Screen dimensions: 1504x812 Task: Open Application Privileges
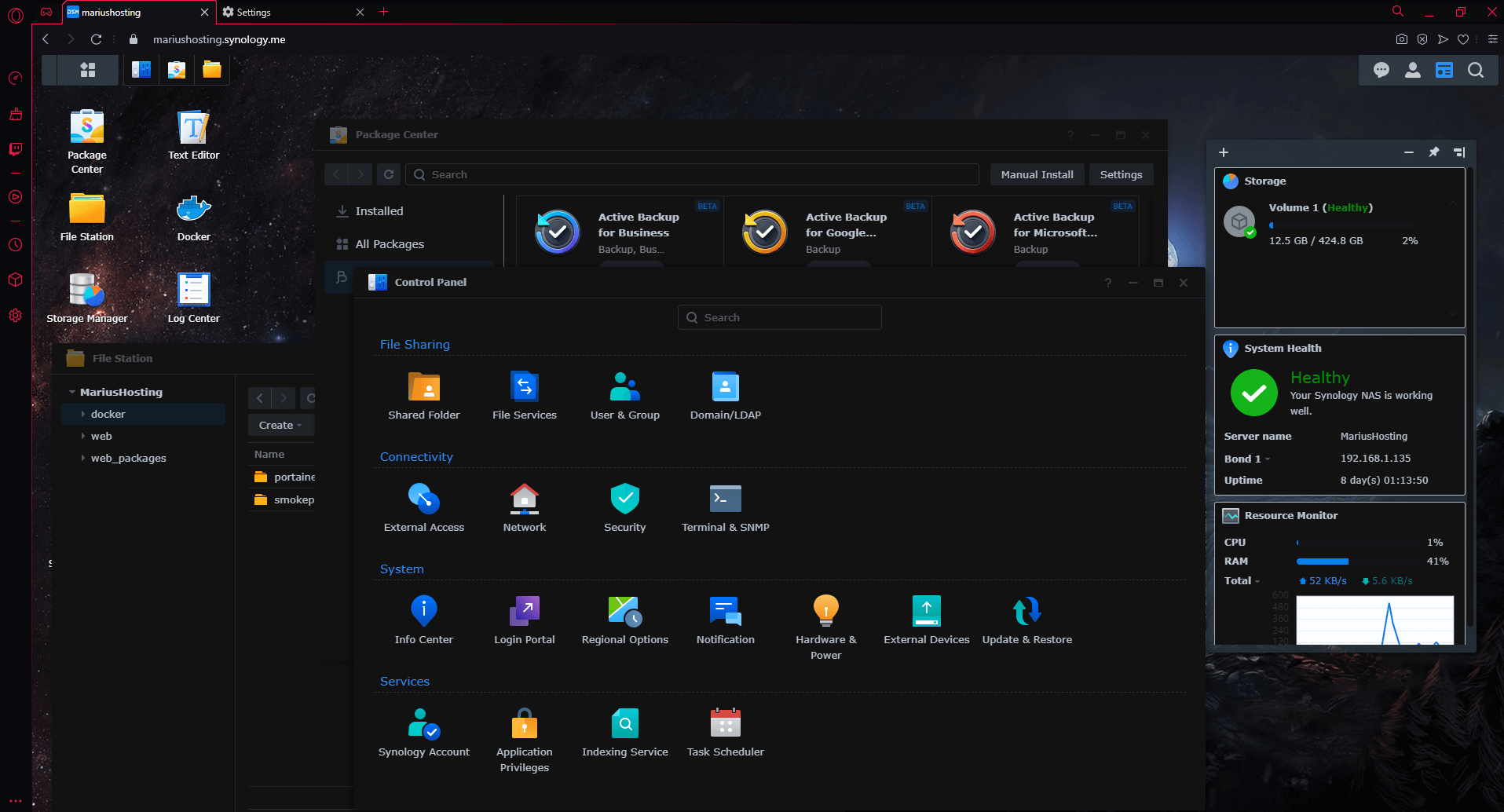[525, 741]
